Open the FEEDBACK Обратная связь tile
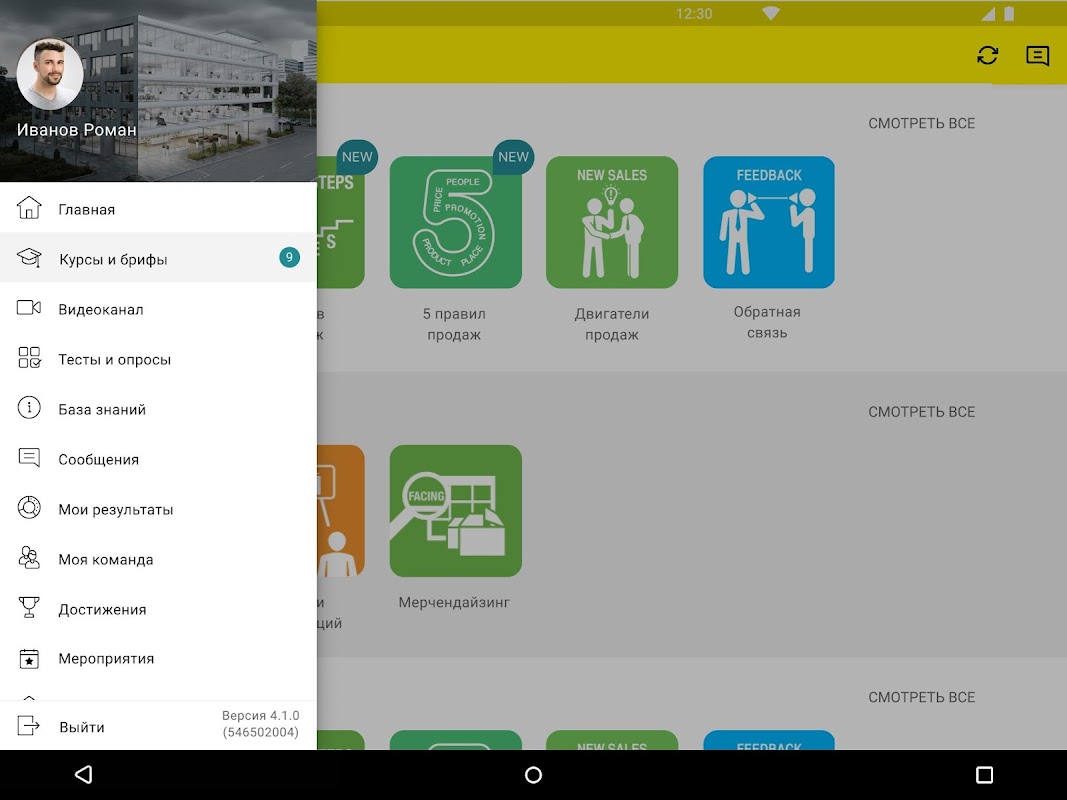Viewport: 1067px width, 800px height. 769,222
